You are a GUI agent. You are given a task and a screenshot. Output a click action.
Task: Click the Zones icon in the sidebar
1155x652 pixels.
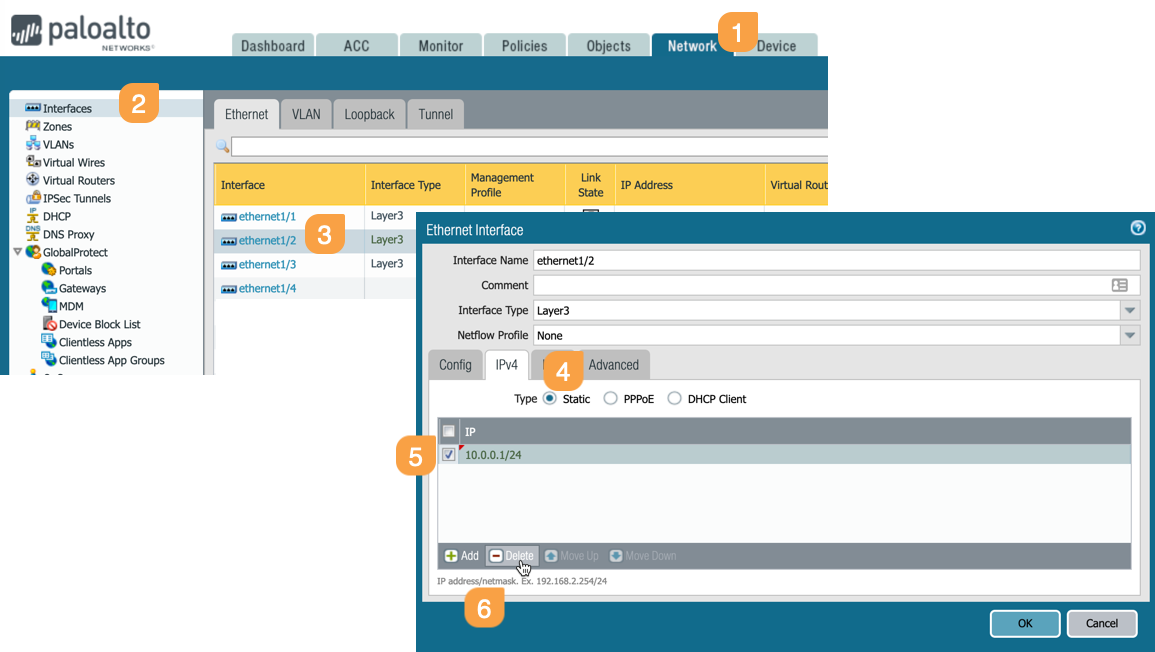pyautogui.click(x=32, y=126)
